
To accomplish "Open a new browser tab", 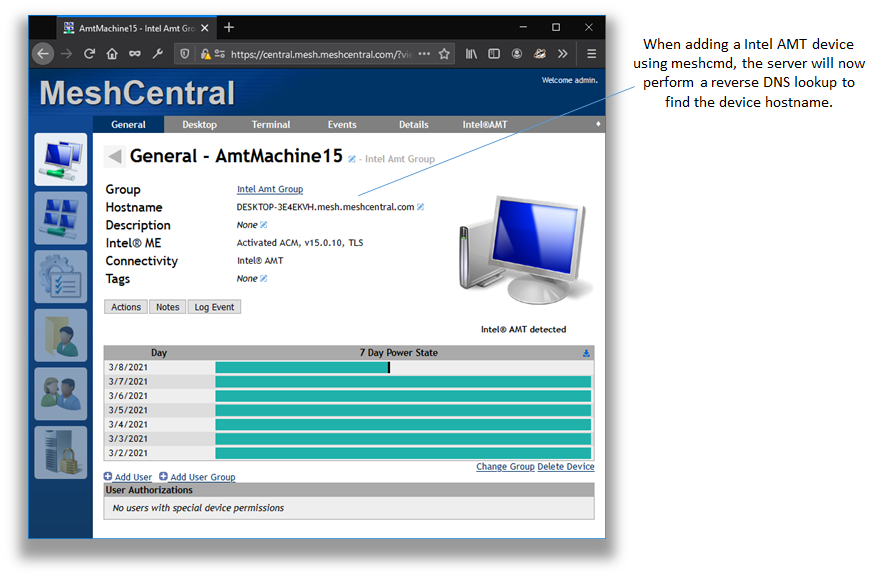I will pos(229,27).
